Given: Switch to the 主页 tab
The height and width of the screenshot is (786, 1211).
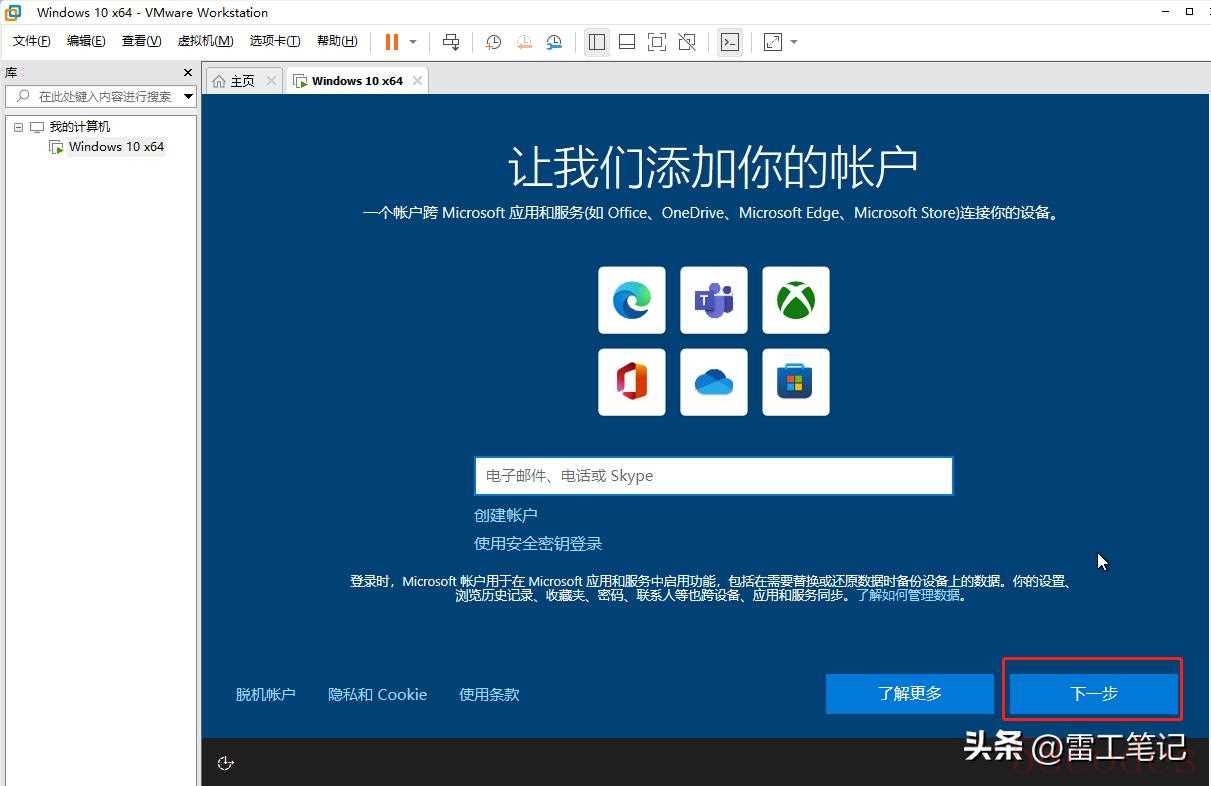Looking at the screenshot, I should pos(235,81).
